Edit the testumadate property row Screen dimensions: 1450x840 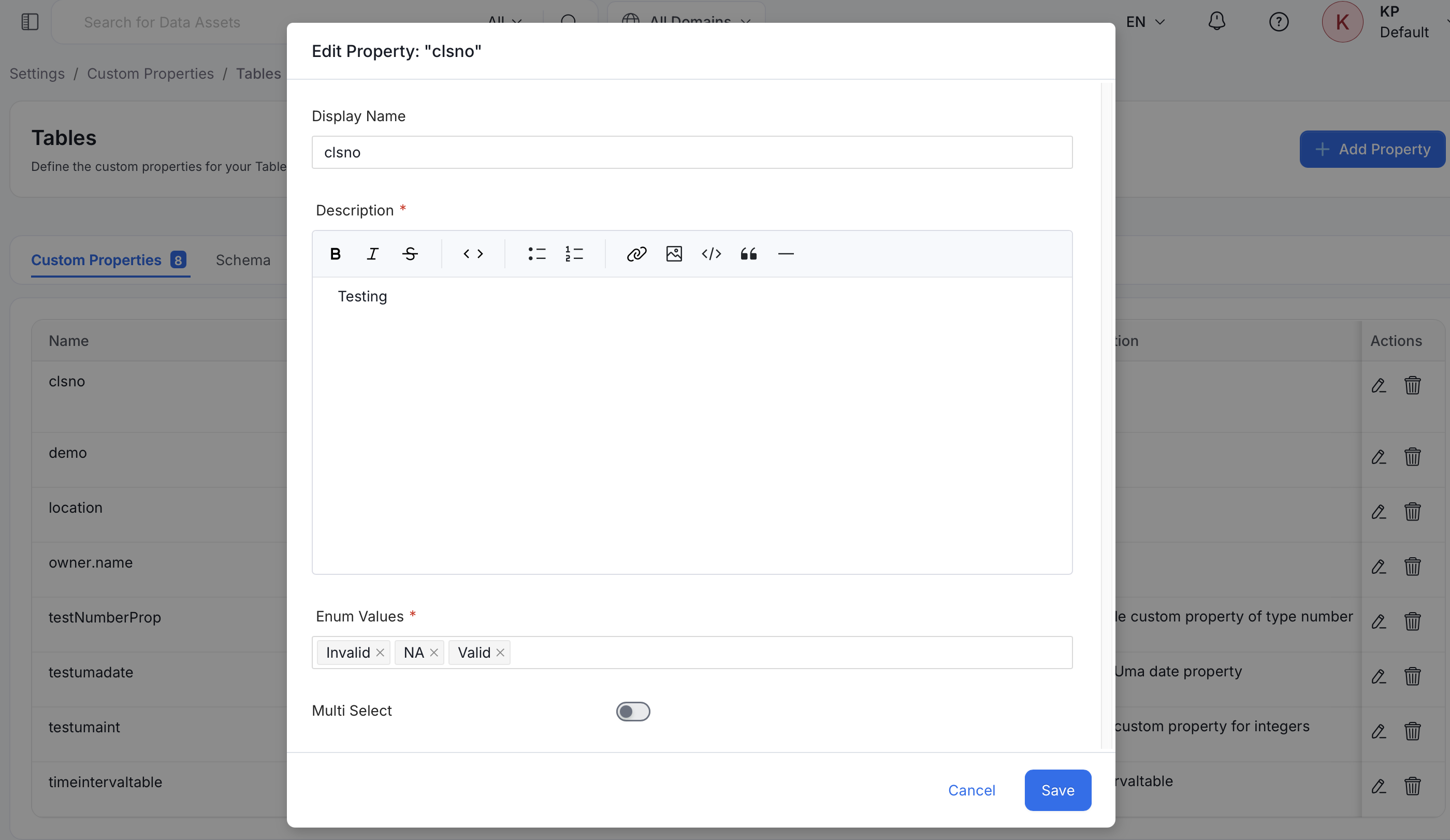click(1379, 676)
